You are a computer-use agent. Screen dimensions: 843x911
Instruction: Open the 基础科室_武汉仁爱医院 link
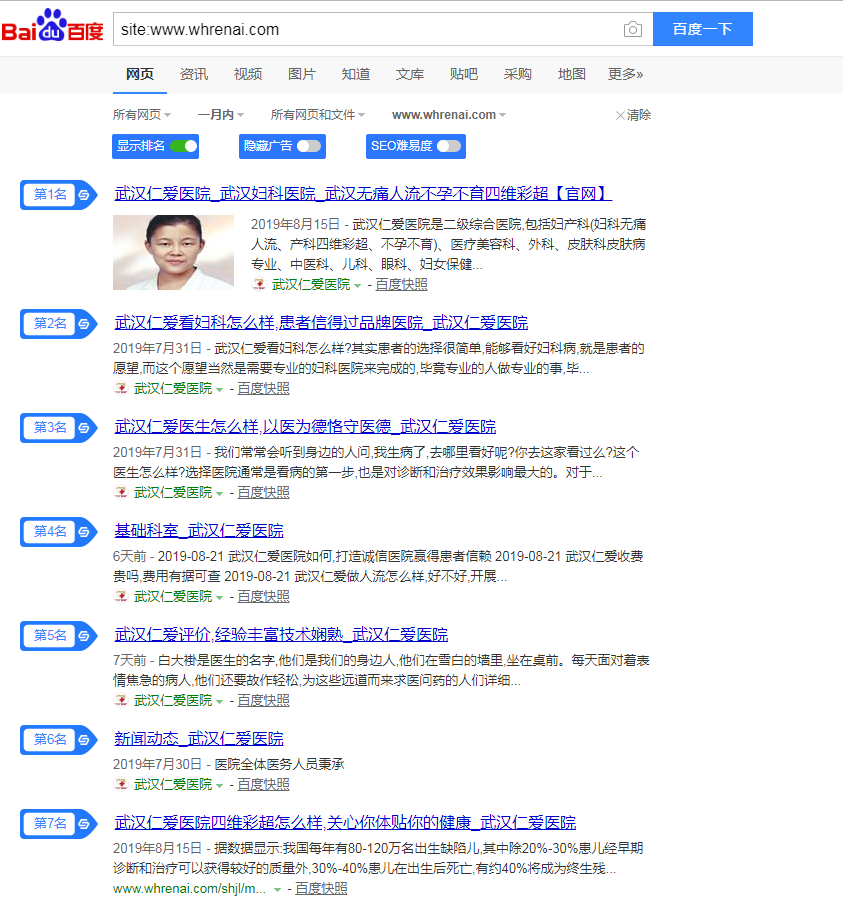[x=199, y=530]
